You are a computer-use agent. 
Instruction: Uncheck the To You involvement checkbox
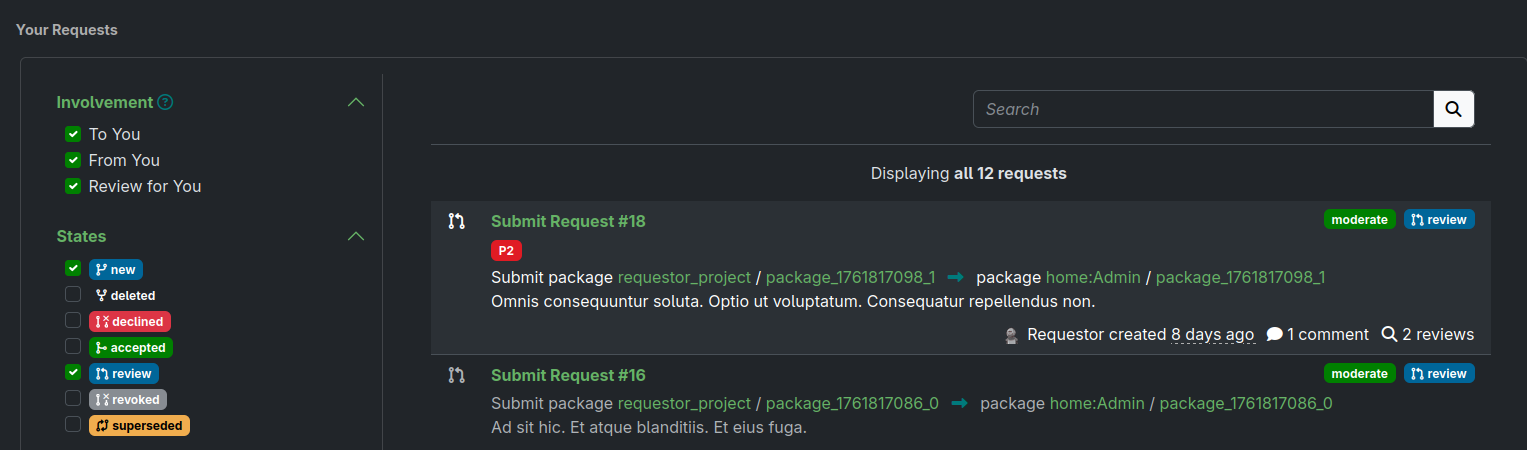[73, 134]
